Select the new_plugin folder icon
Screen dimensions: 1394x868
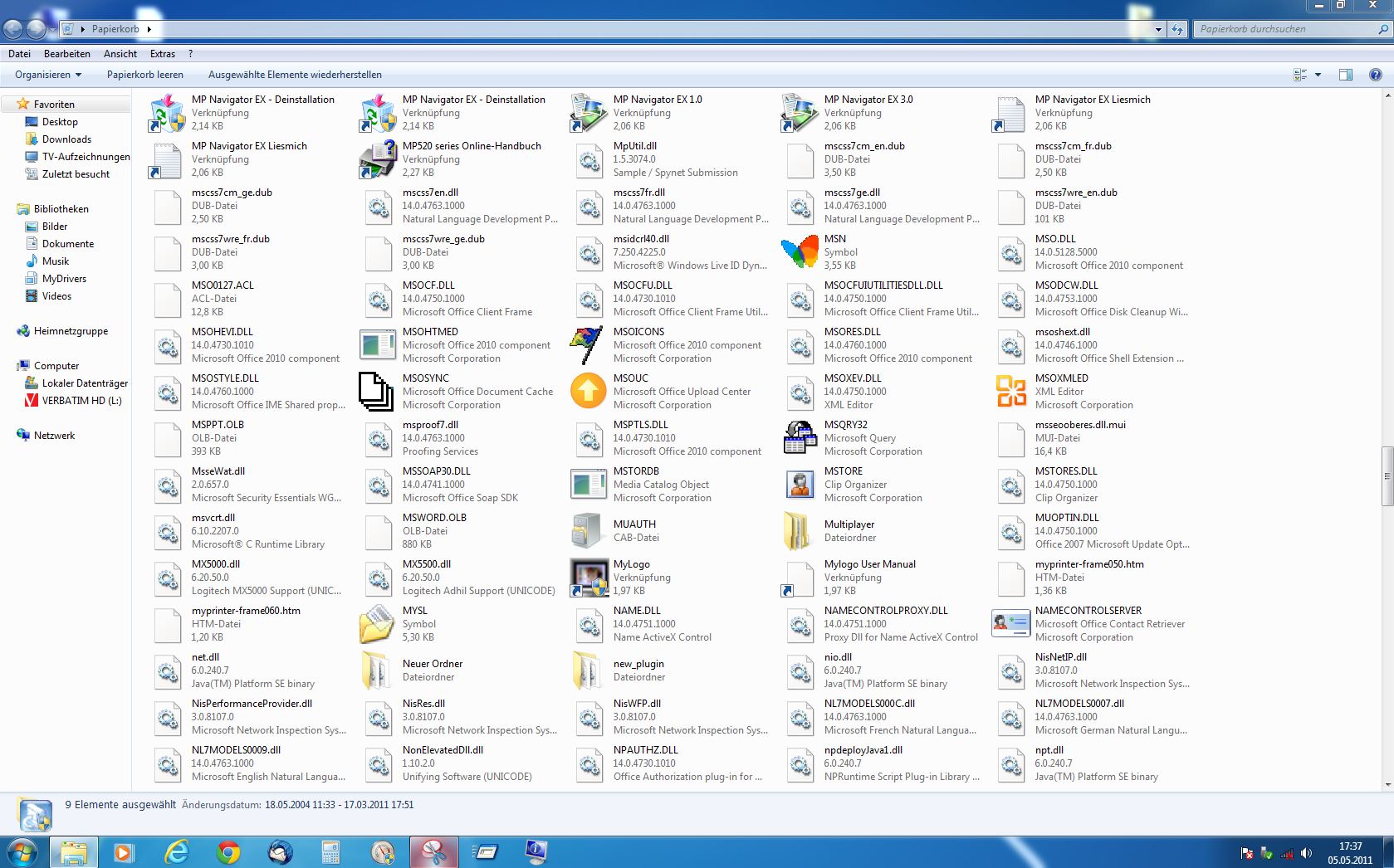click(x=589, y=671)
